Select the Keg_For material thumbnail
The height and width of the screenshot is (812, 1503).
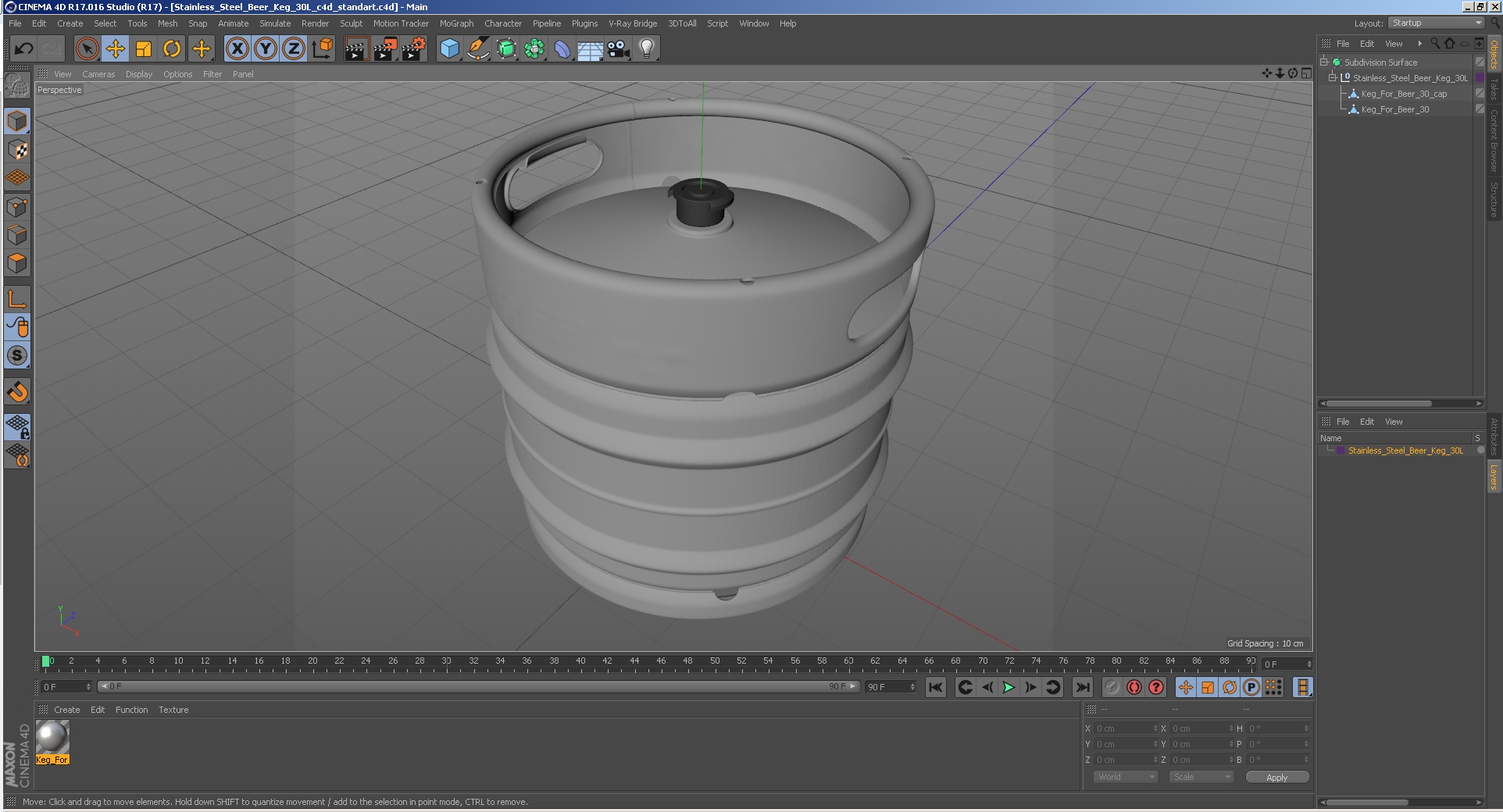point(52,736)
